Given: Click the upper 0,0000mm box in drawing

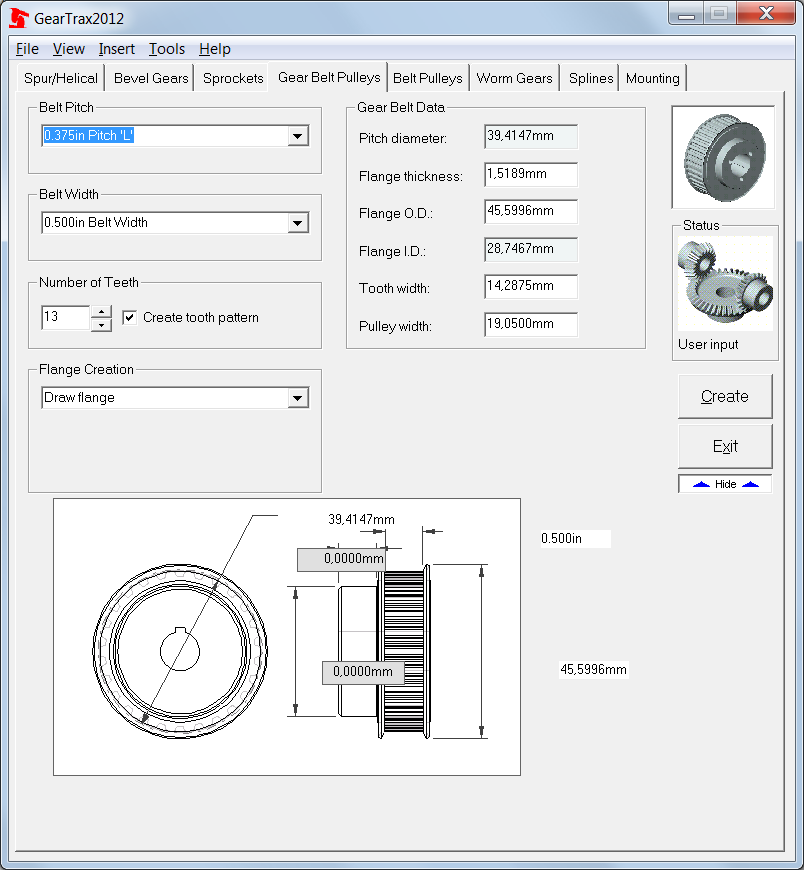Looking at the screenshot, I should pos(341,559).
